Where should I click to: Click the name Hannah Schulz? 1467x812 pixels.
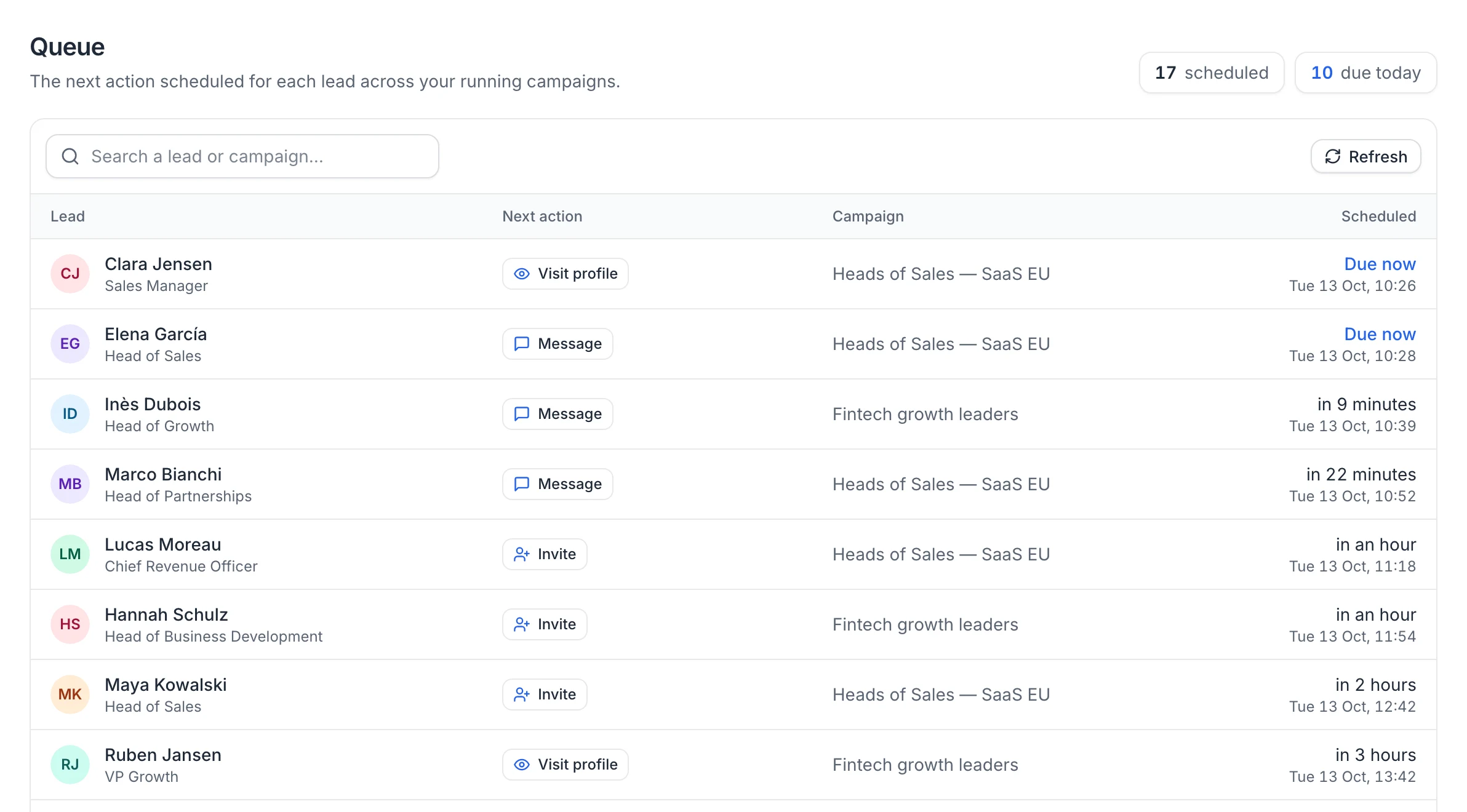click(x=166, y=615)
